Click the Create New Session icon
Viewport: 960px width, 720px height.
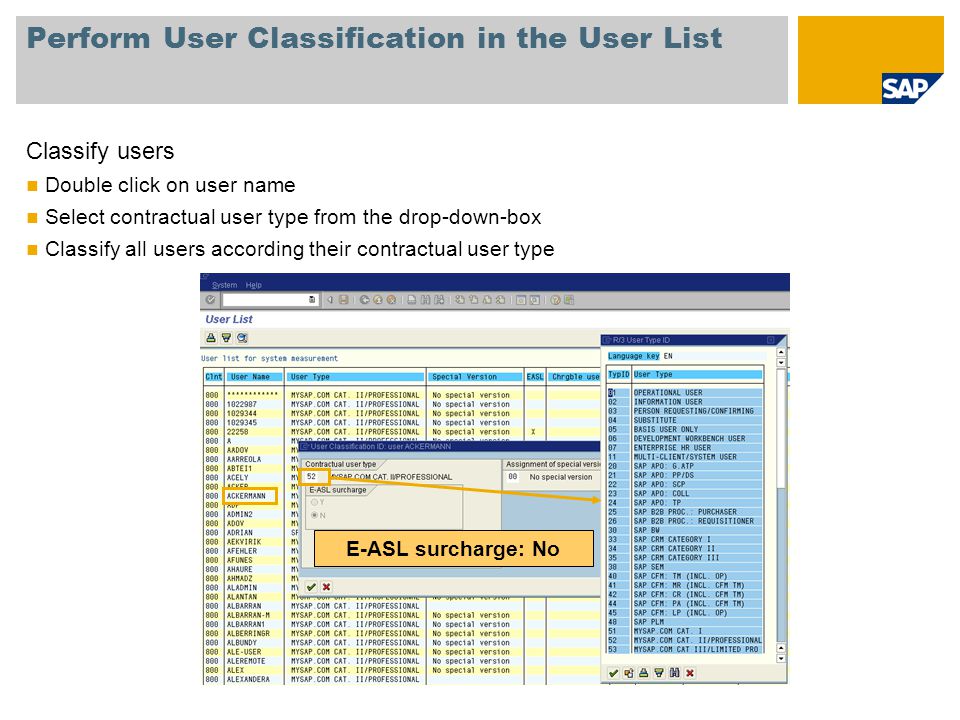(520, 300)
